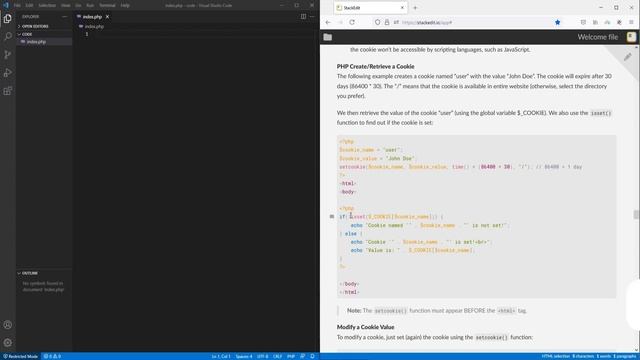The width and height of the screenshot is (640, 360).
Task: Reload the StackEdit page
Action: [x=352, y=22]
